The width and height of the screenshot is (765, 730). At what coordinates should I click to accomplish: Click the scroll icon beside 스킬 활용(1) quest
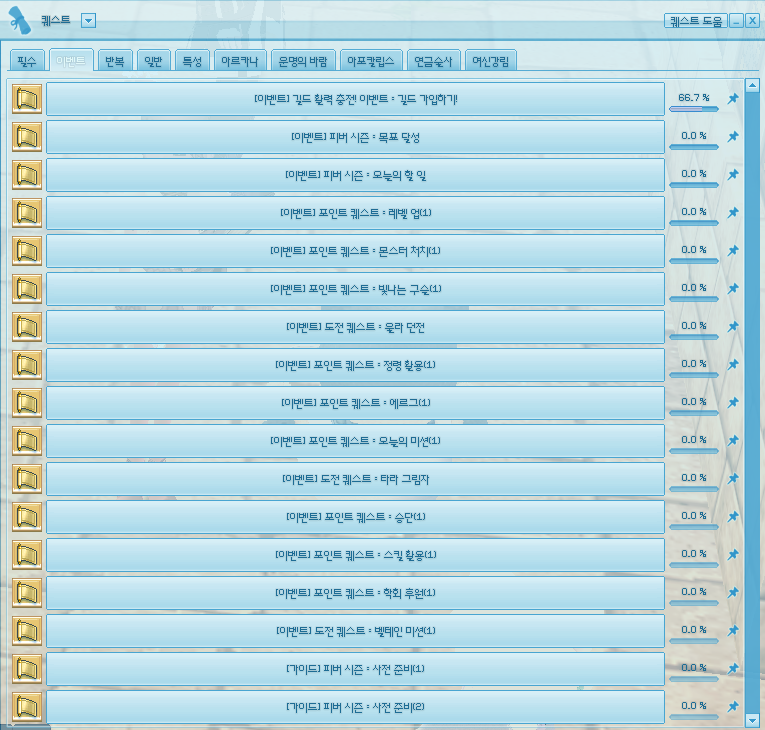27,555
